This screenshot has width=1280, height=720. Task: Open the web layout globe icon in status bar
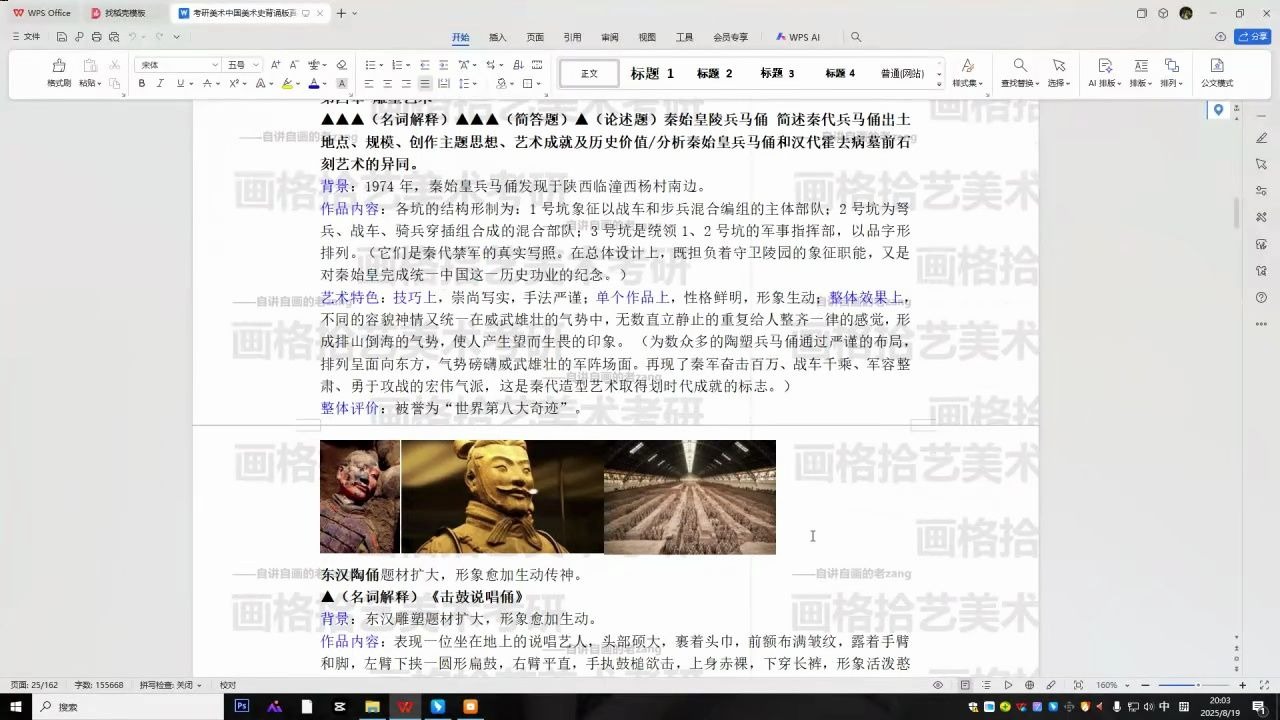tap(1029, 685)
